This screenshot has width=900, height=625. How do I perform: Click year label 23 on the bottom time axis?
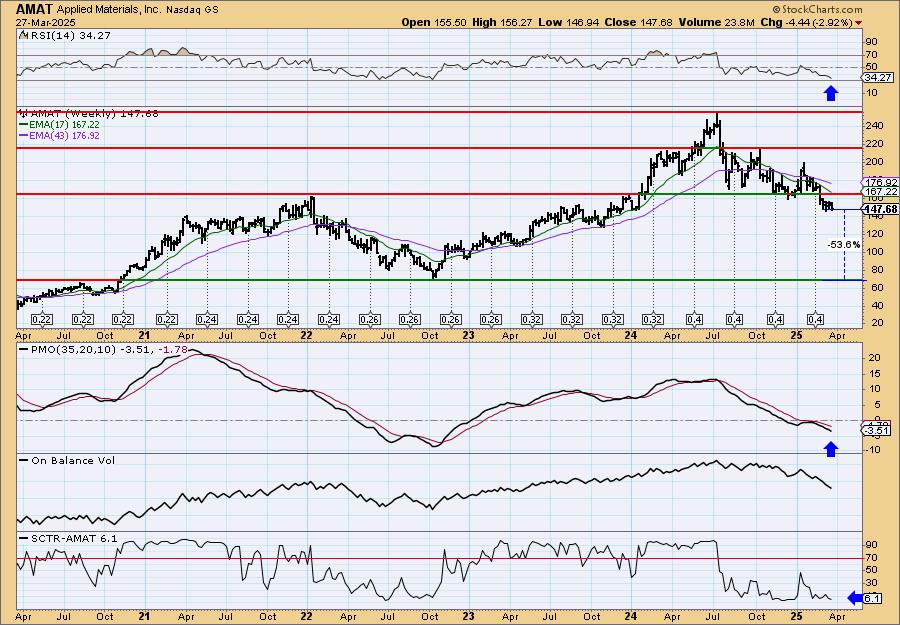coord(468,617)
